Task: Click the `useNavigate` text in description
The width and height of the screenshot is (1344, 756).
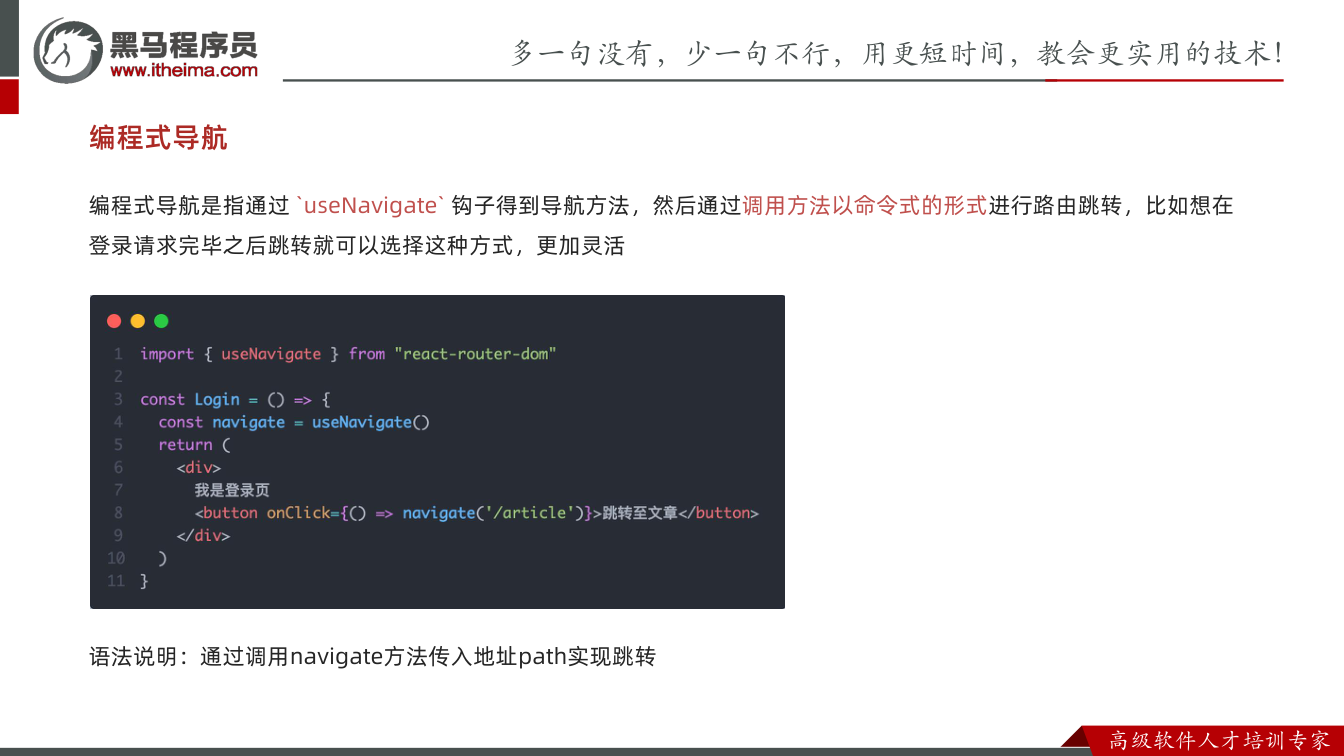Action: point(370,206)
